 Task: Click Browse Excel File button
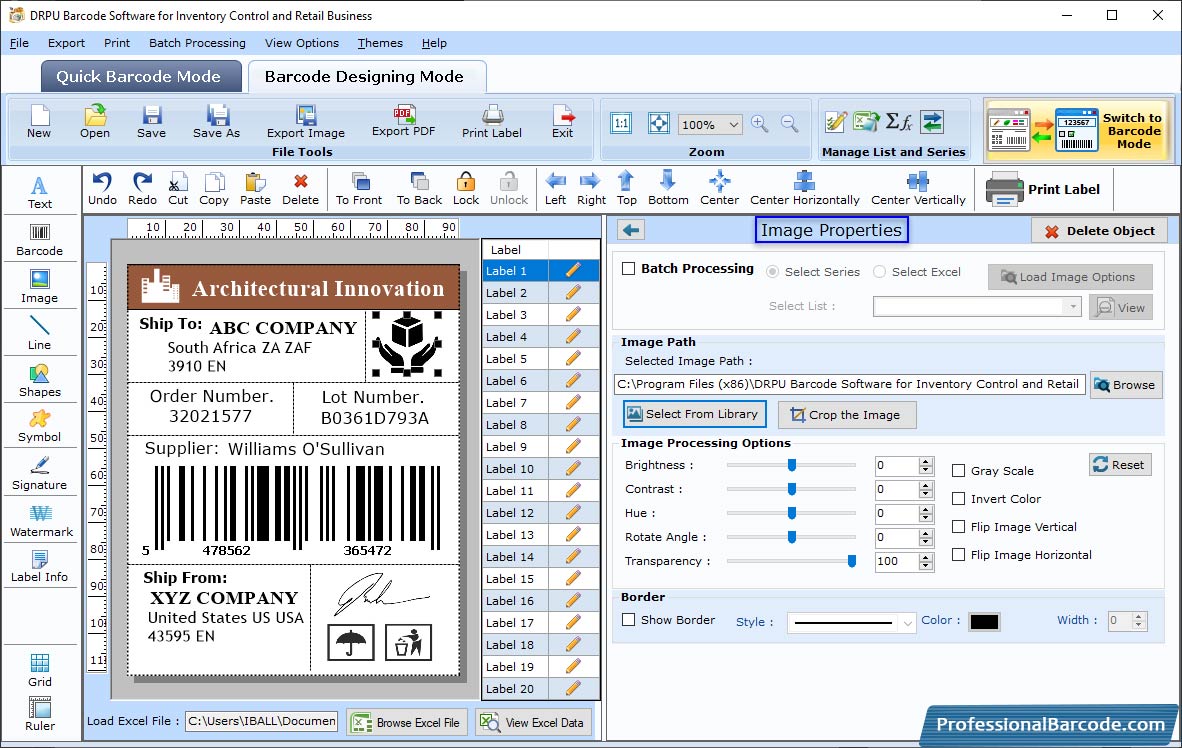(x=407, y=722)
